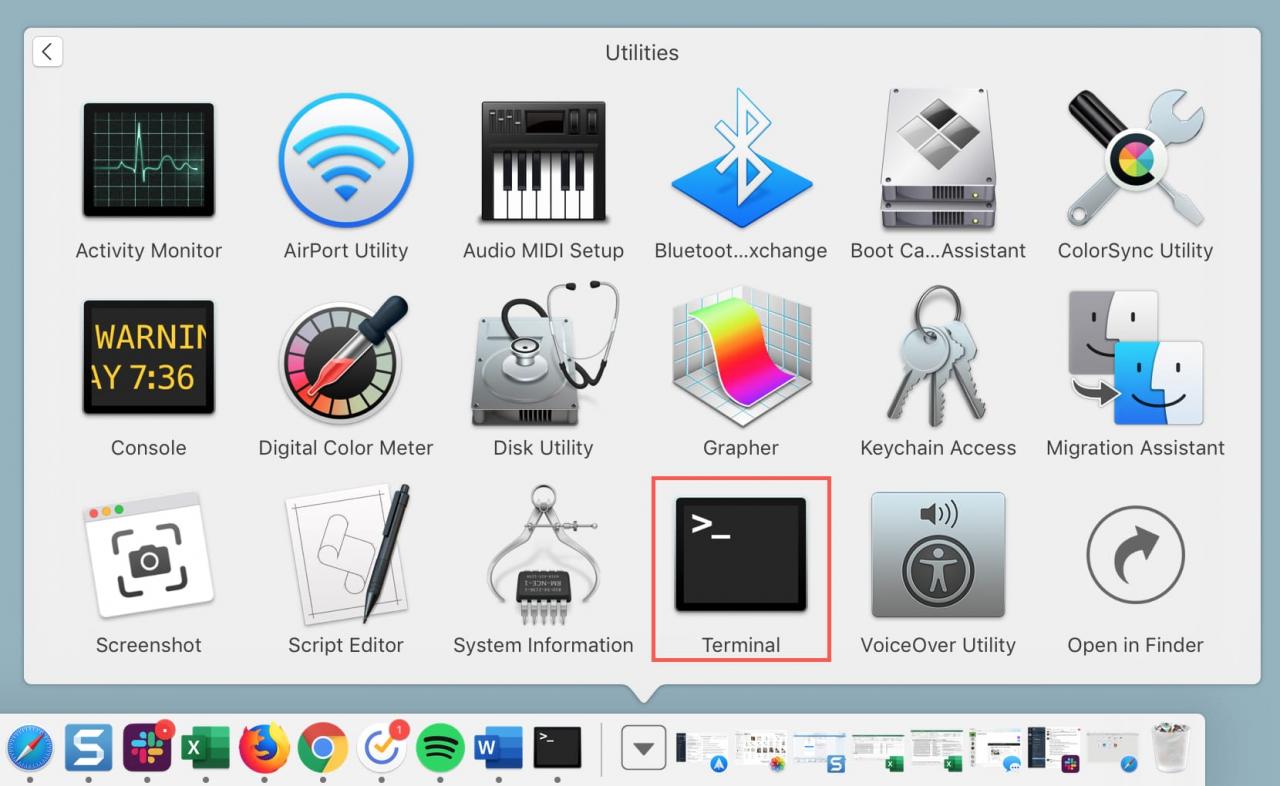1280x786 pixels.
Task: Open the blue checkmark tasks app in Dock
Action: [381, 748]
